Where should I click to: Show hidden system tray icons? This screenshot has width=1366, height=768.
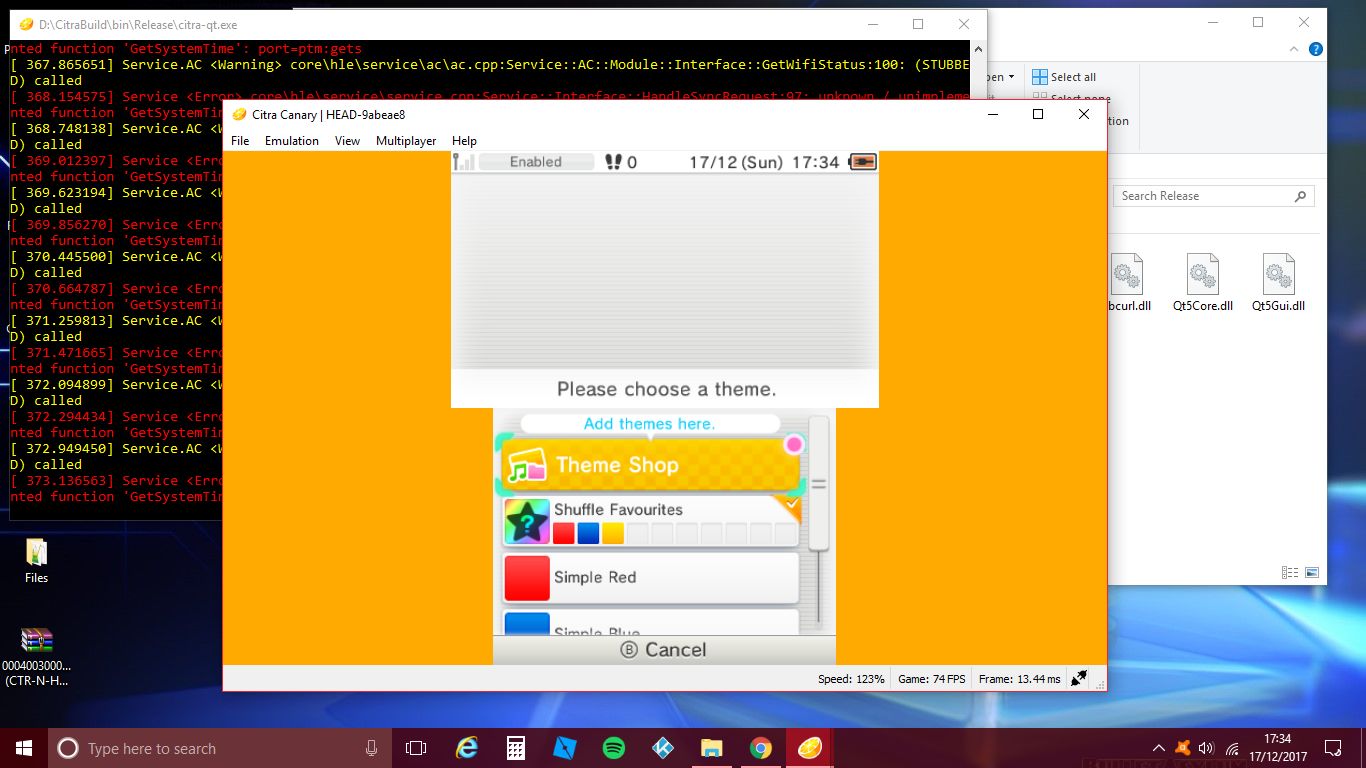(1159, 748)
